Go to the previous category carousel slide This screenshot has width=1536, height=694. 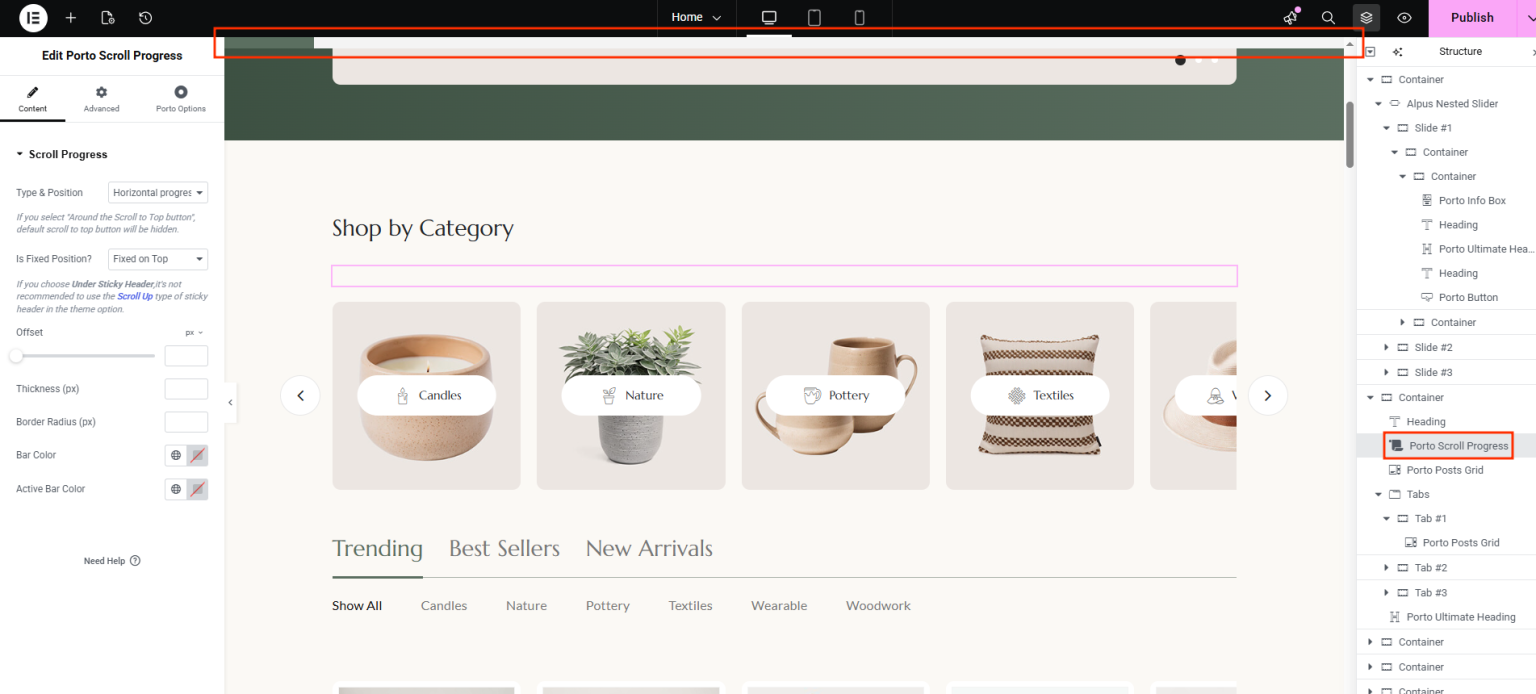point(300,395)
